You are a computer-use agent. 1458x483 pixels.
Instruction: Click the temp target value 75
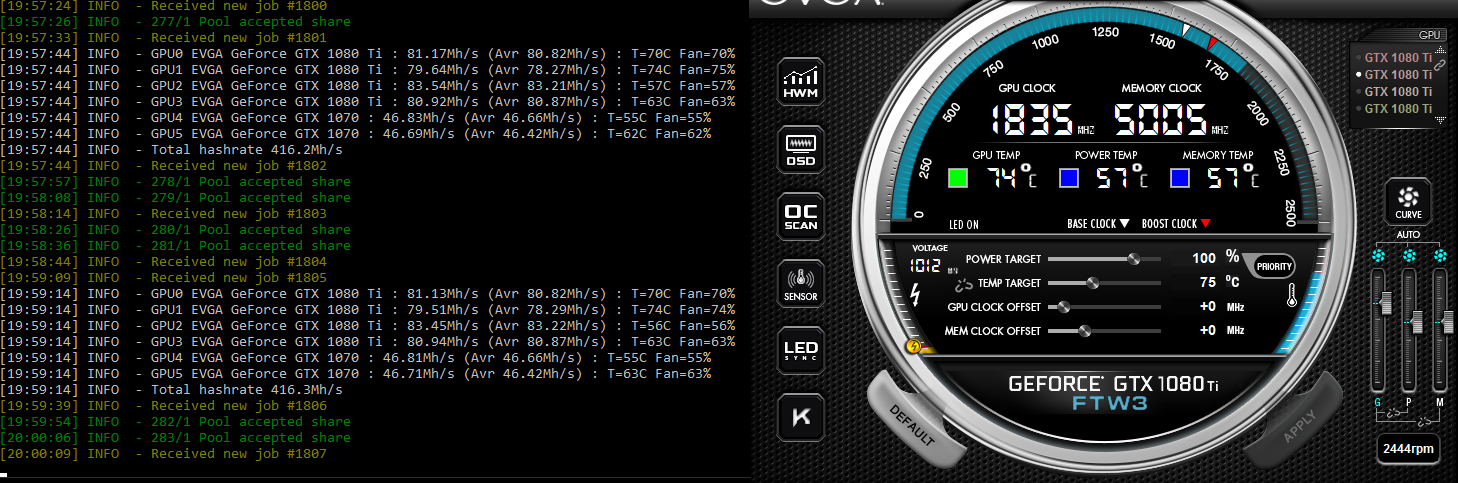pyautogui.click(x=1208, y=283)
